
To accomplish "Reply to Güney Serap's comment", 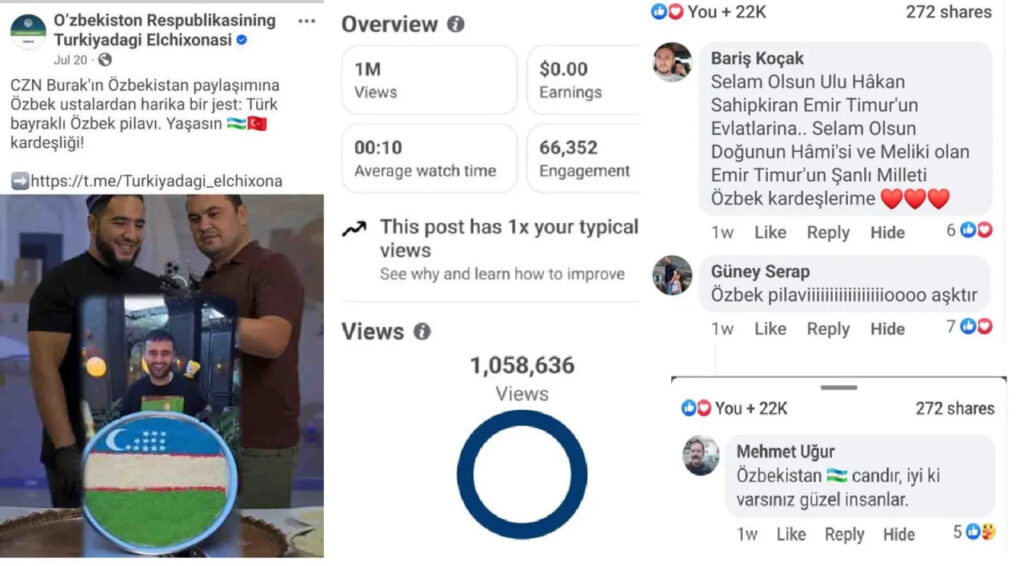I will click(x=828, y=329).
